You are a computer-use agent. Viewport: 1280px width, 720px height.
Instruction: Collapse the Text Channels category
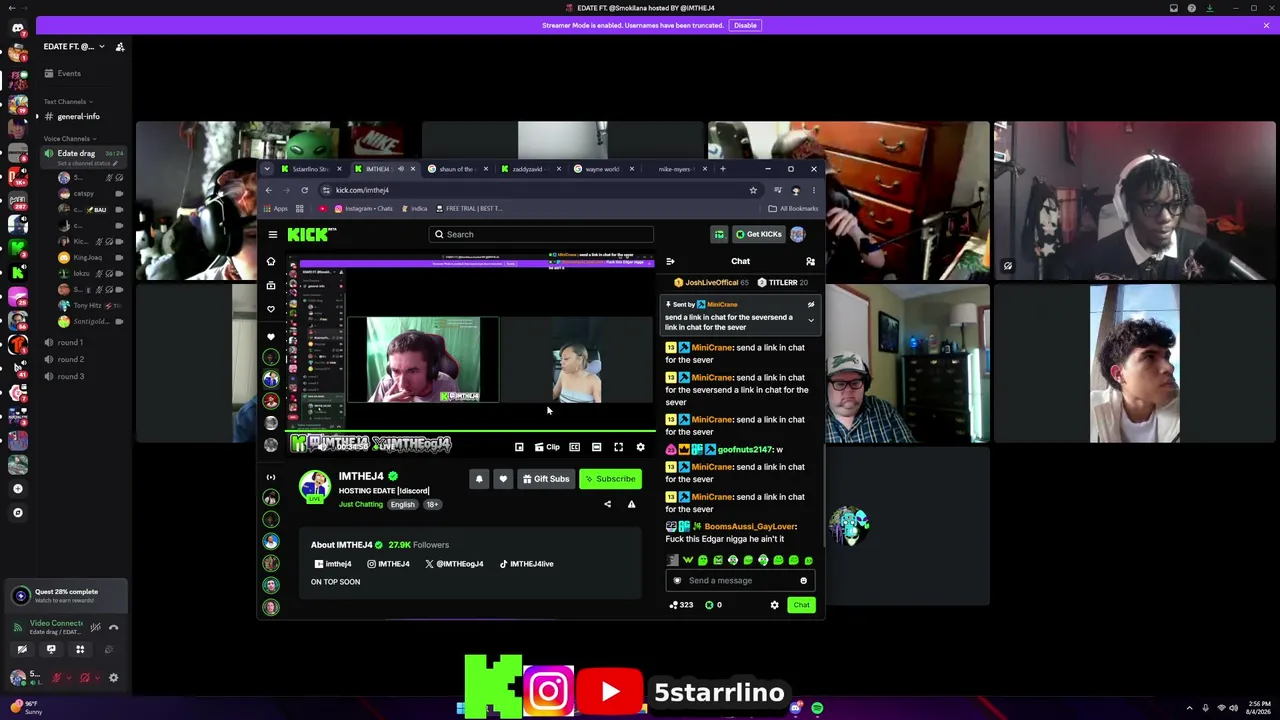(x=67, y=102)
